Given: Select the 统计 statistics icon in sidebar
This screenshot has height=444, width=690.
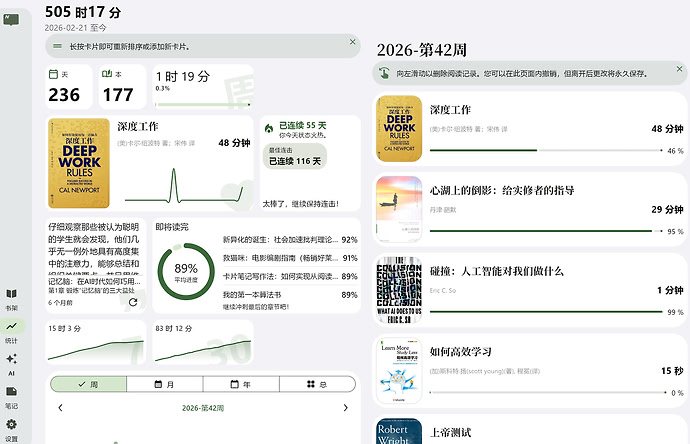Looking at the screenshot, I should (11, 326).
